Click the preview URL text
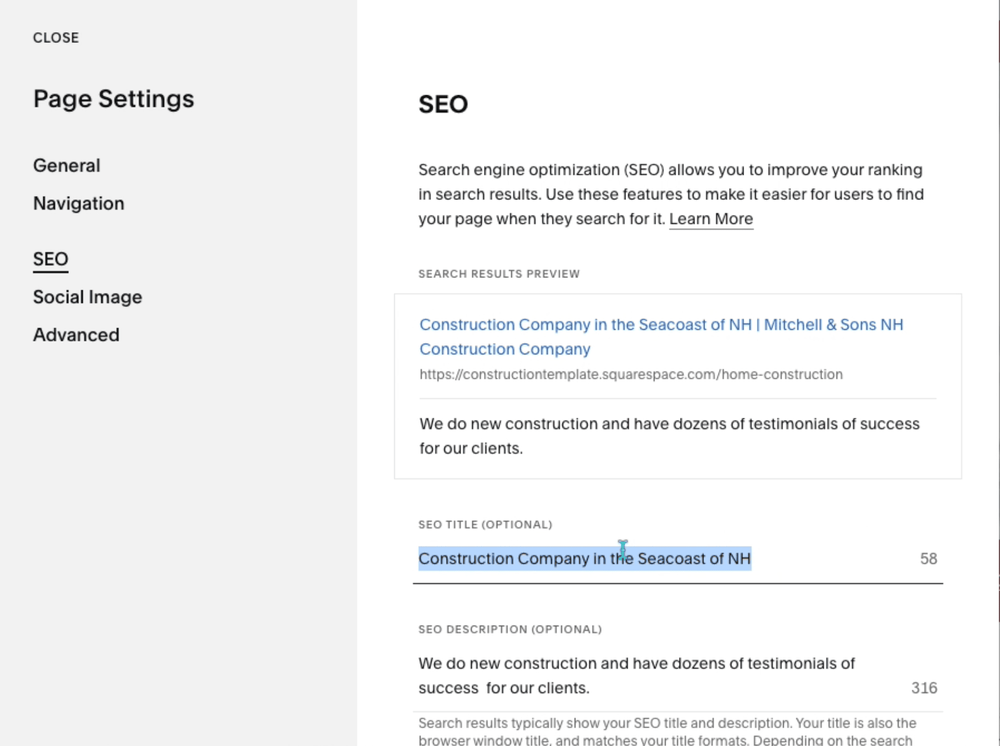This screenshot has height=746, width=1000. [631, 375]
